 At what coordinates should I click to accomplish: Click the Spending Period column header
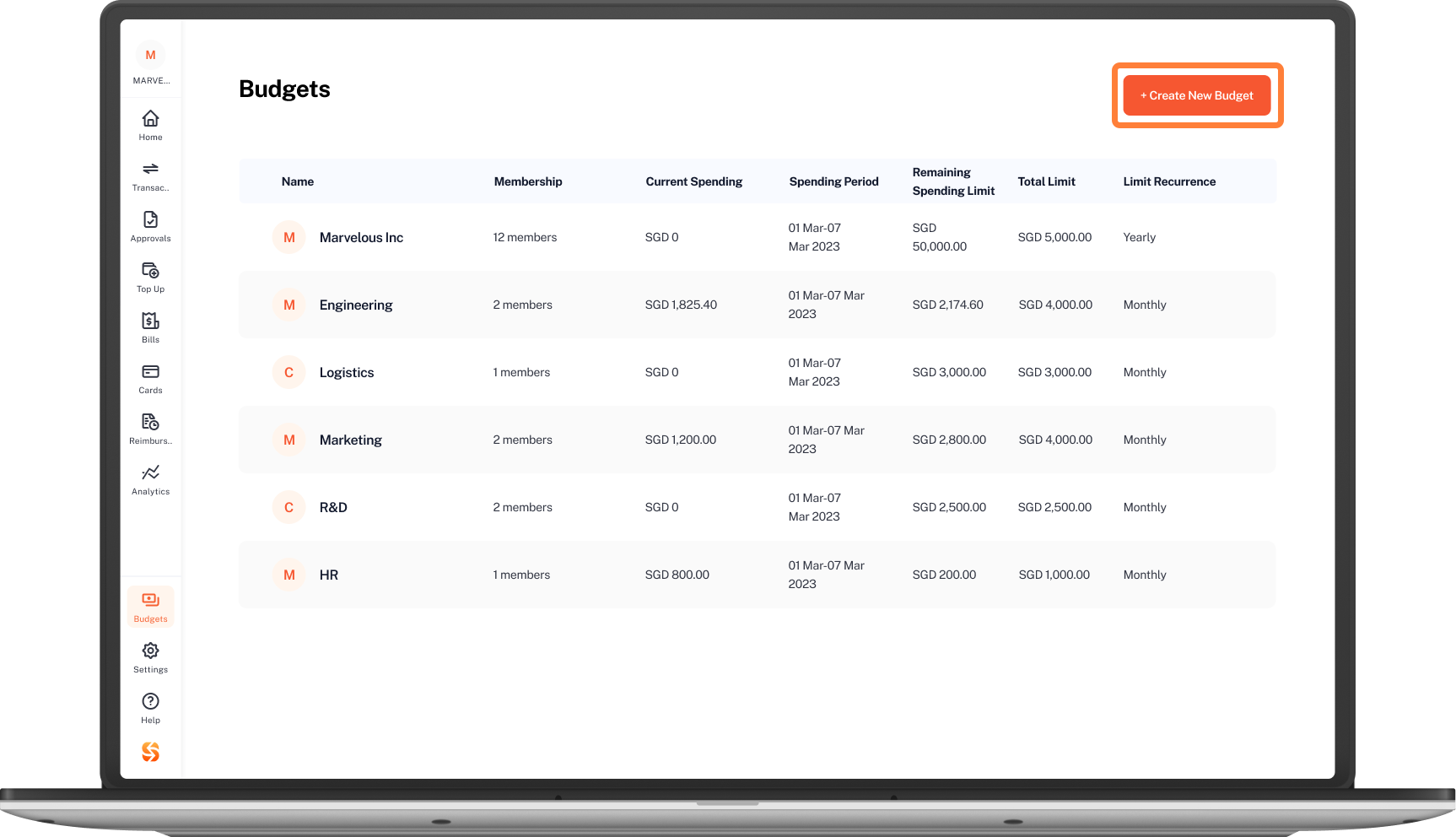click(x=833, y=181)
